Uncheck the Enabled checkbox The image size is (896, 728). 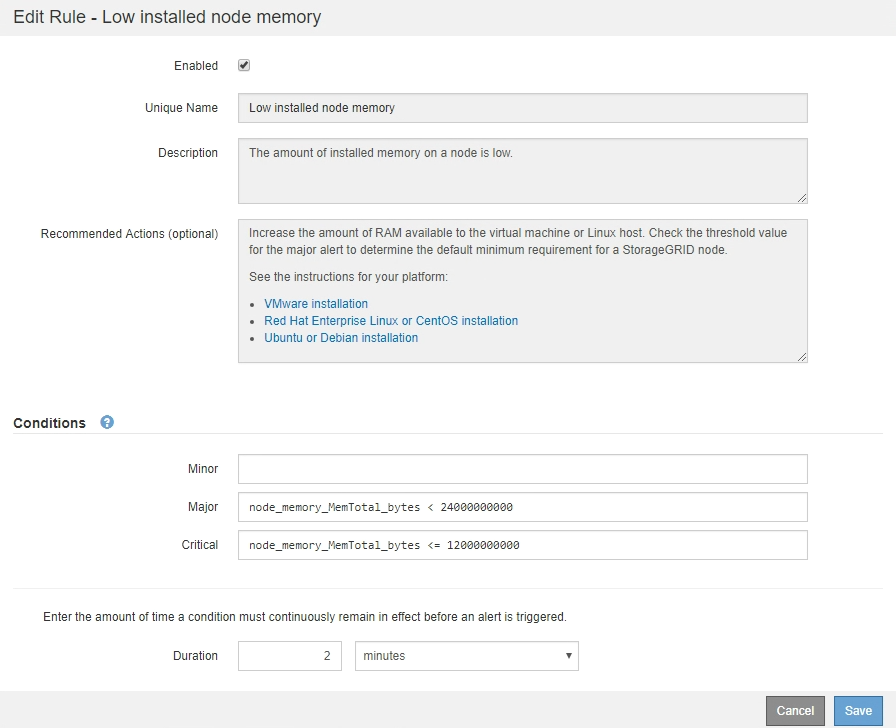(x=244, y=66)
